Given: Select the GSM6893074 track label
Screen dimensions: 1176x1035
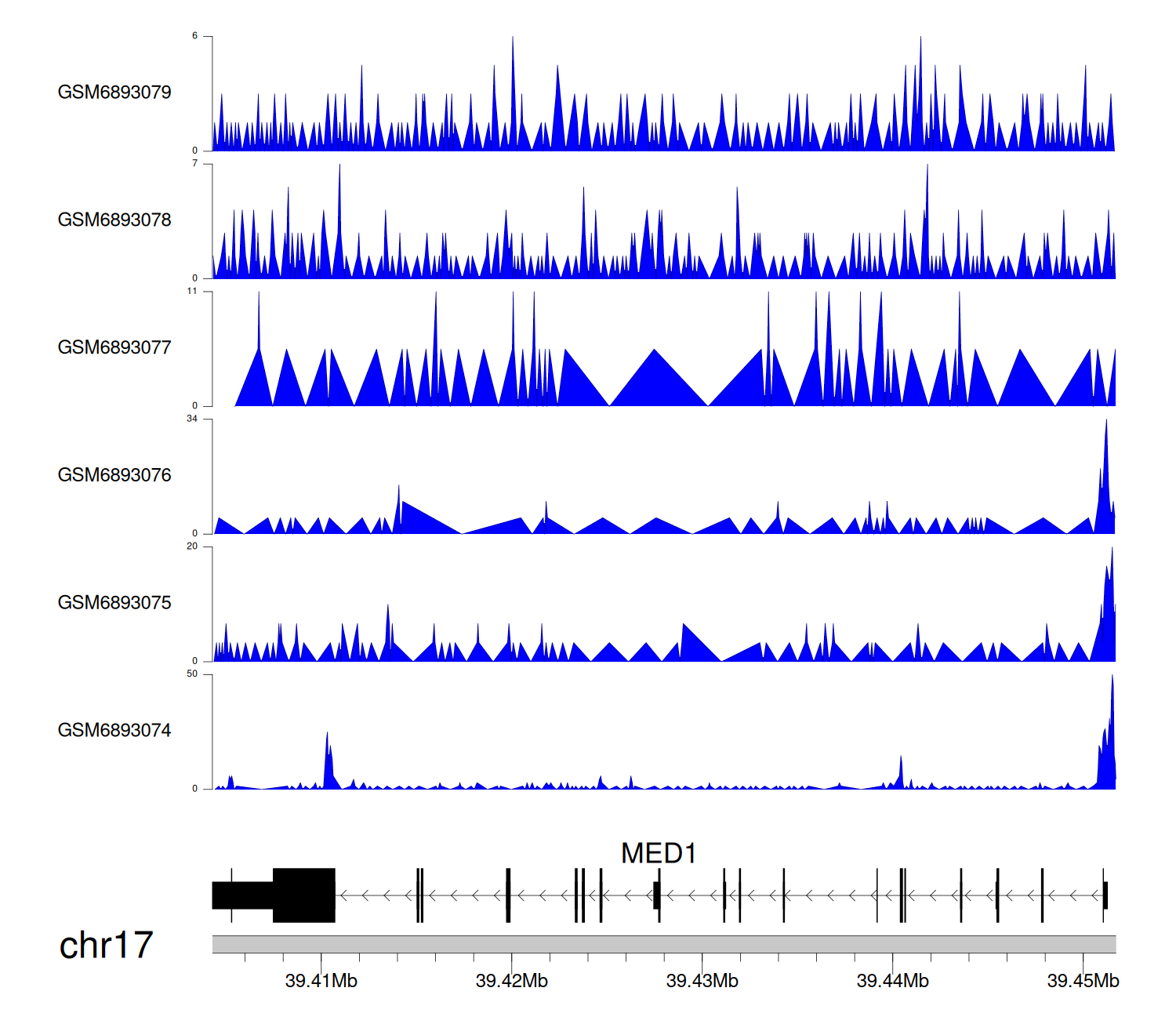Looking at the screenshot, I should point(114,731).
